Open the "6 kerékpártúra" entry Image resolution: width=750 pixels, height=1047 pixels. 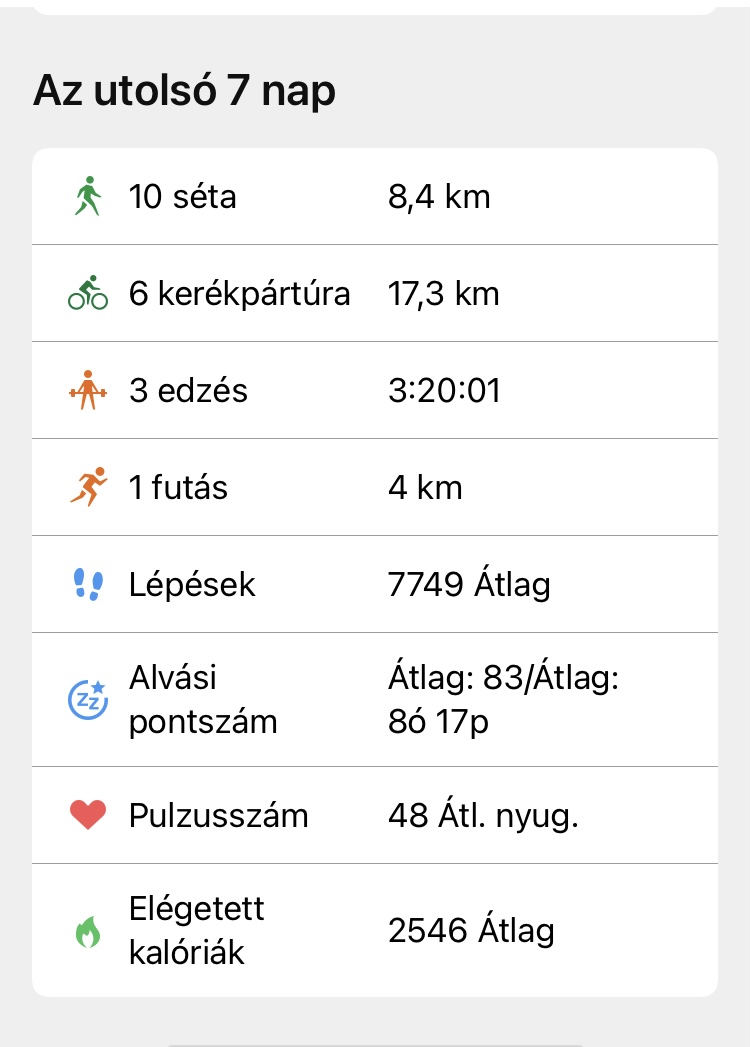(x=240, y=294)
